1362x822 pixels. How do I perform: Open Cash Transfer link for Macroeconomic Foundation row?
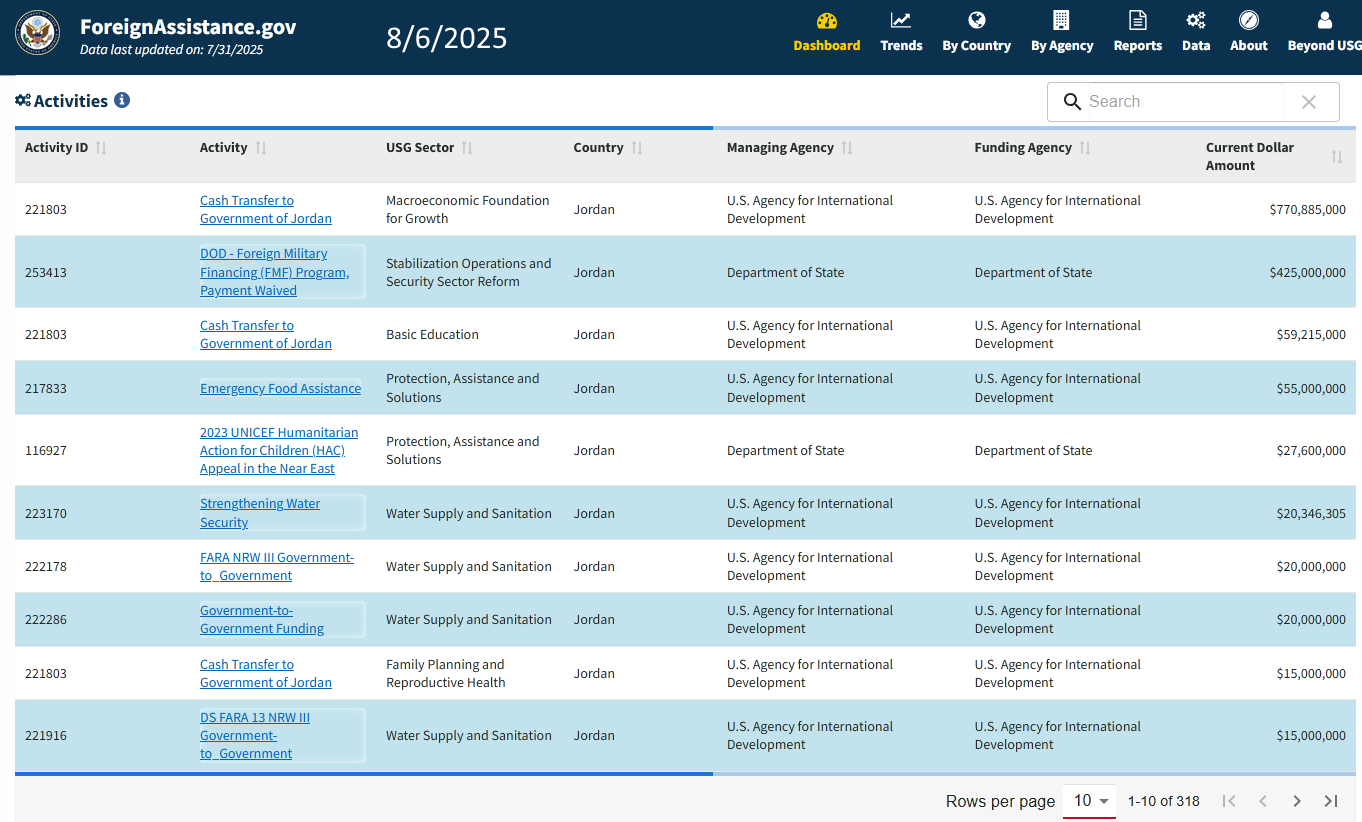click(266, 210)
